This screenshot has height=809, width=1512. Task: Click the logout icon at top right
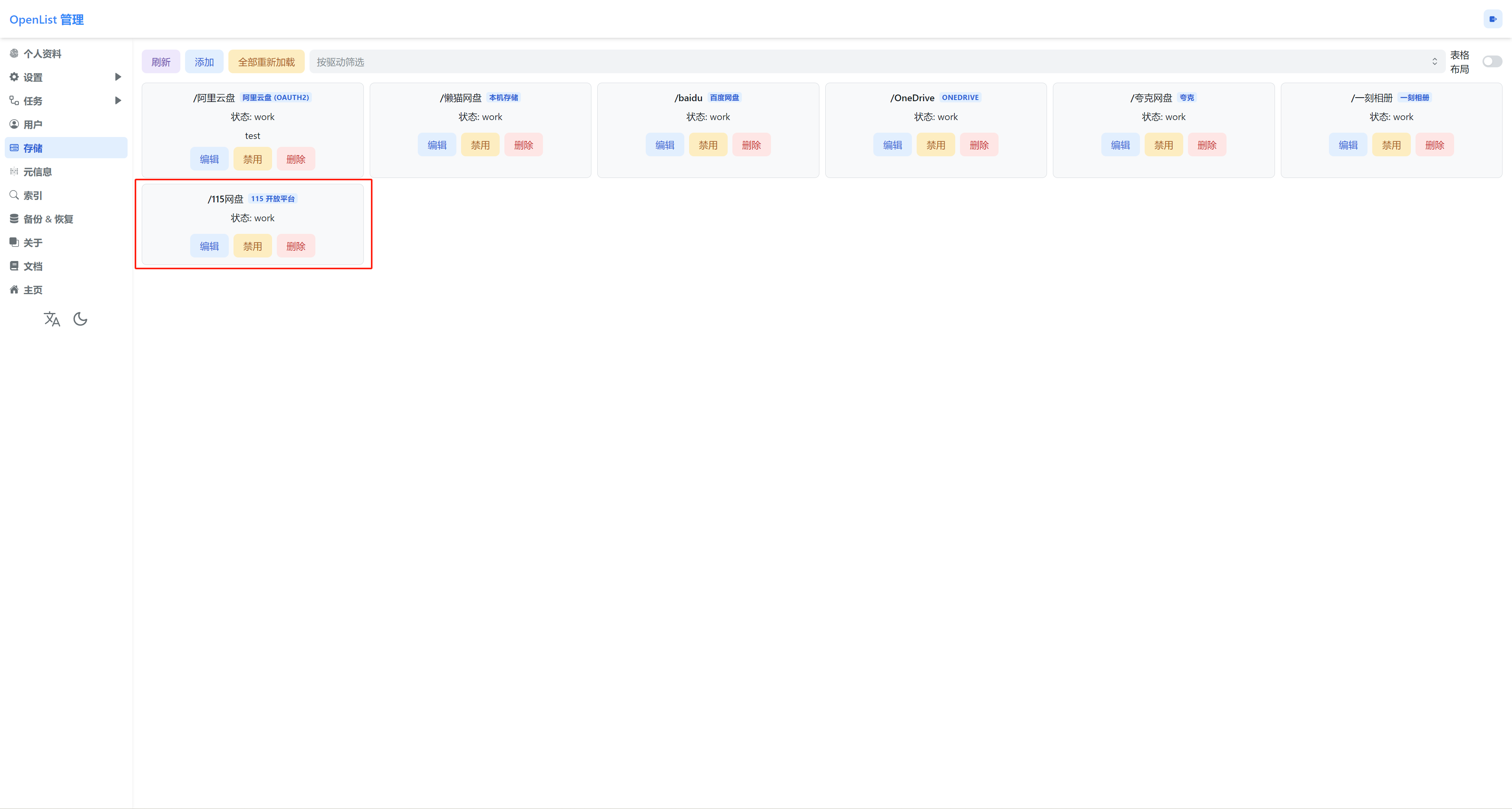coord(1493,19)
